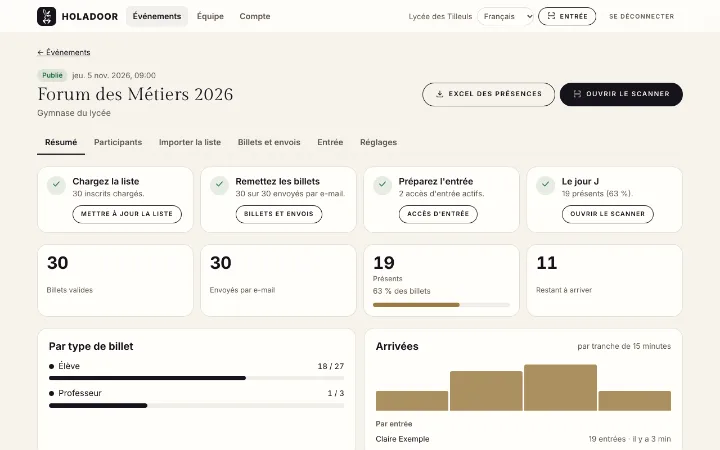Click the Claire Exemple entry row
The height and width of the screenshot is (450, 720).
(523, 439)
